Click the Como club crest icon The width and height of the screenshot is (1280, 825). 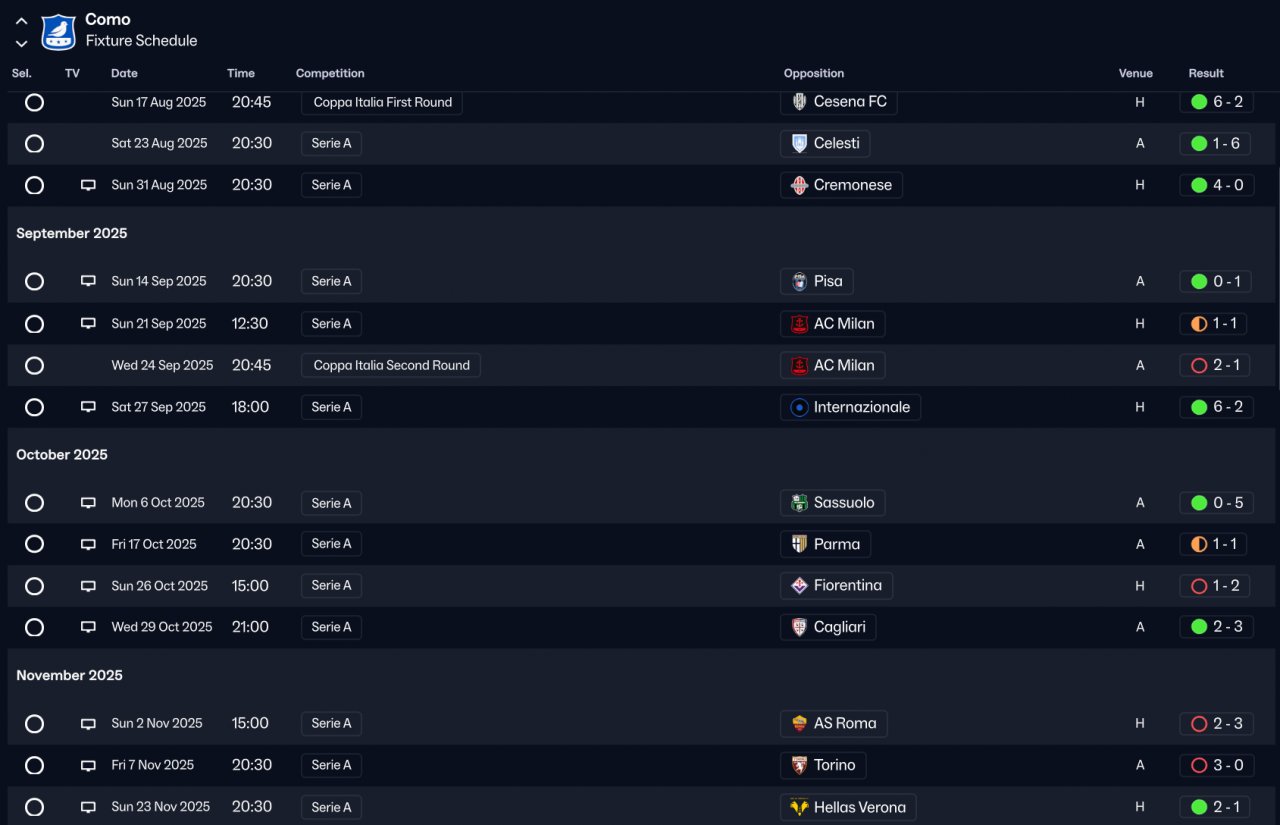[58, 31]
